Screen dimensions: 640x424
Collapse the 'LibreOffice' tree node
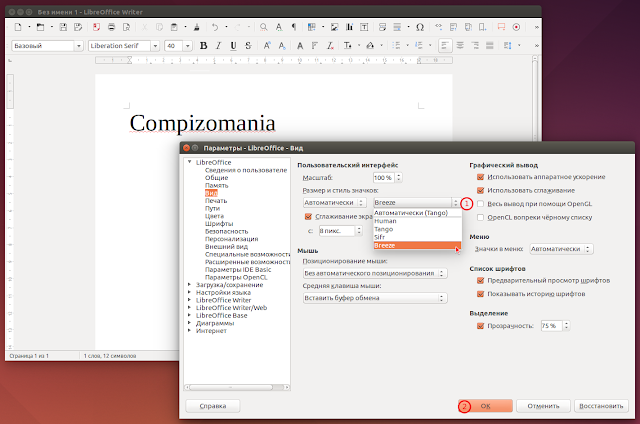pyautogui.click(x=189, y=162)
